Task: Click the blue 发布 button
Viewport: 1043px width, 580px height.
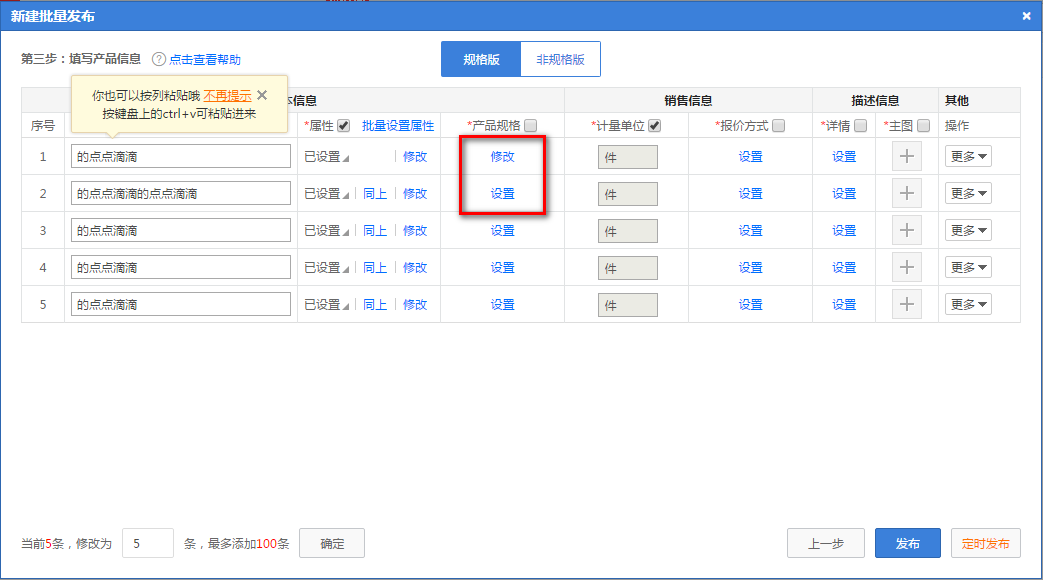Action: tap(907, 544)
